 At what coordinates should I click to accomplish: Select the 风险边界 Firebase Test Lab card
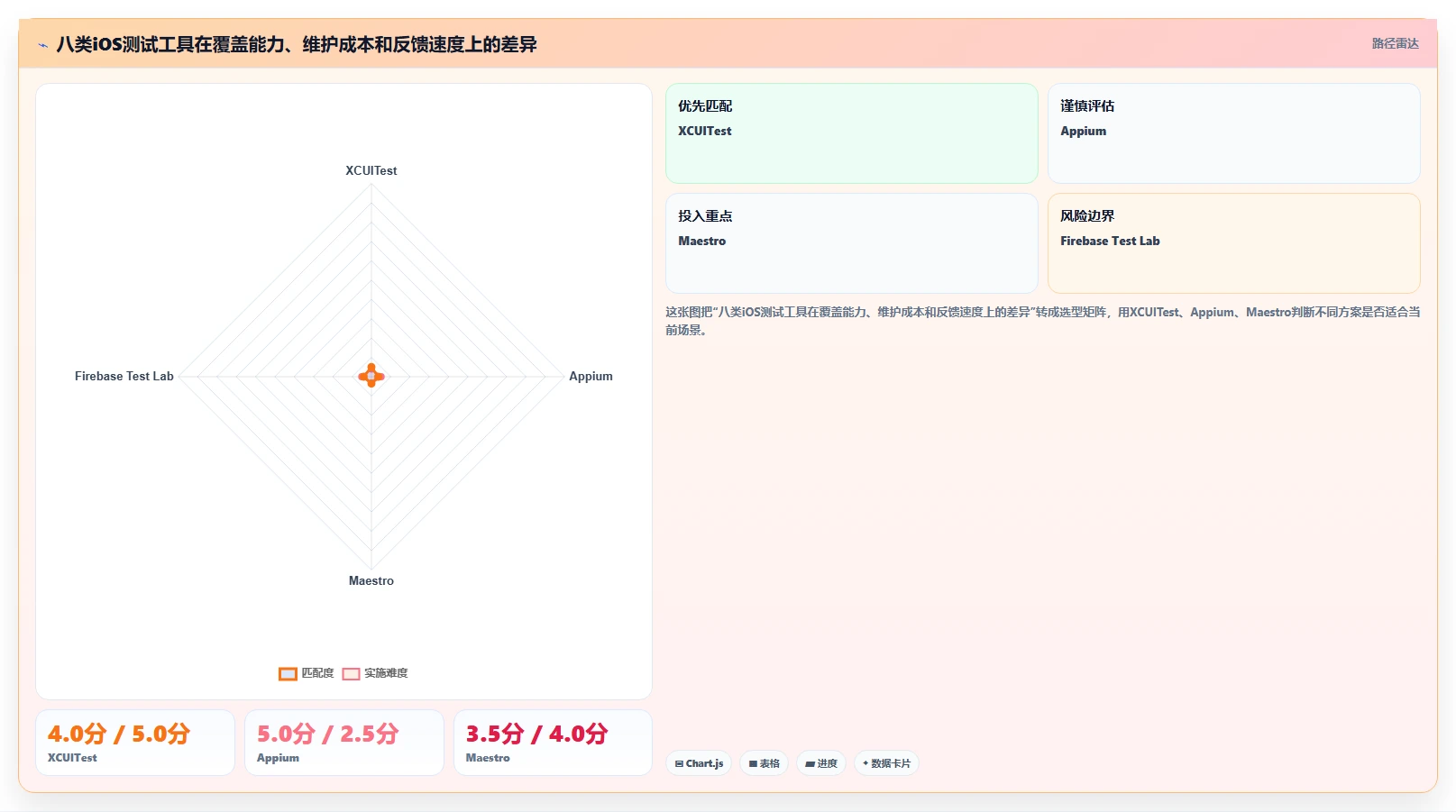click(x=1233, y=243)
